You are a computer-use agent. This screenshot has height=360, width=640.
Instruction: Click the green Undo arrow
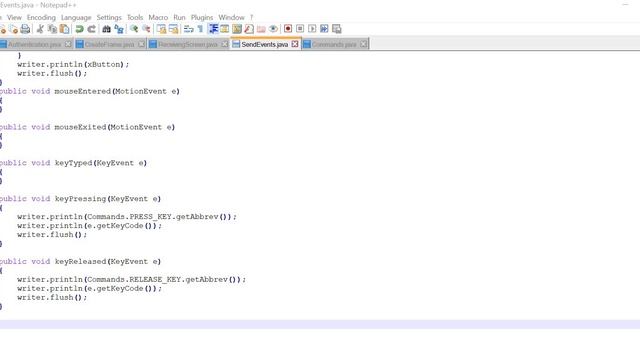tap(80, 29)
